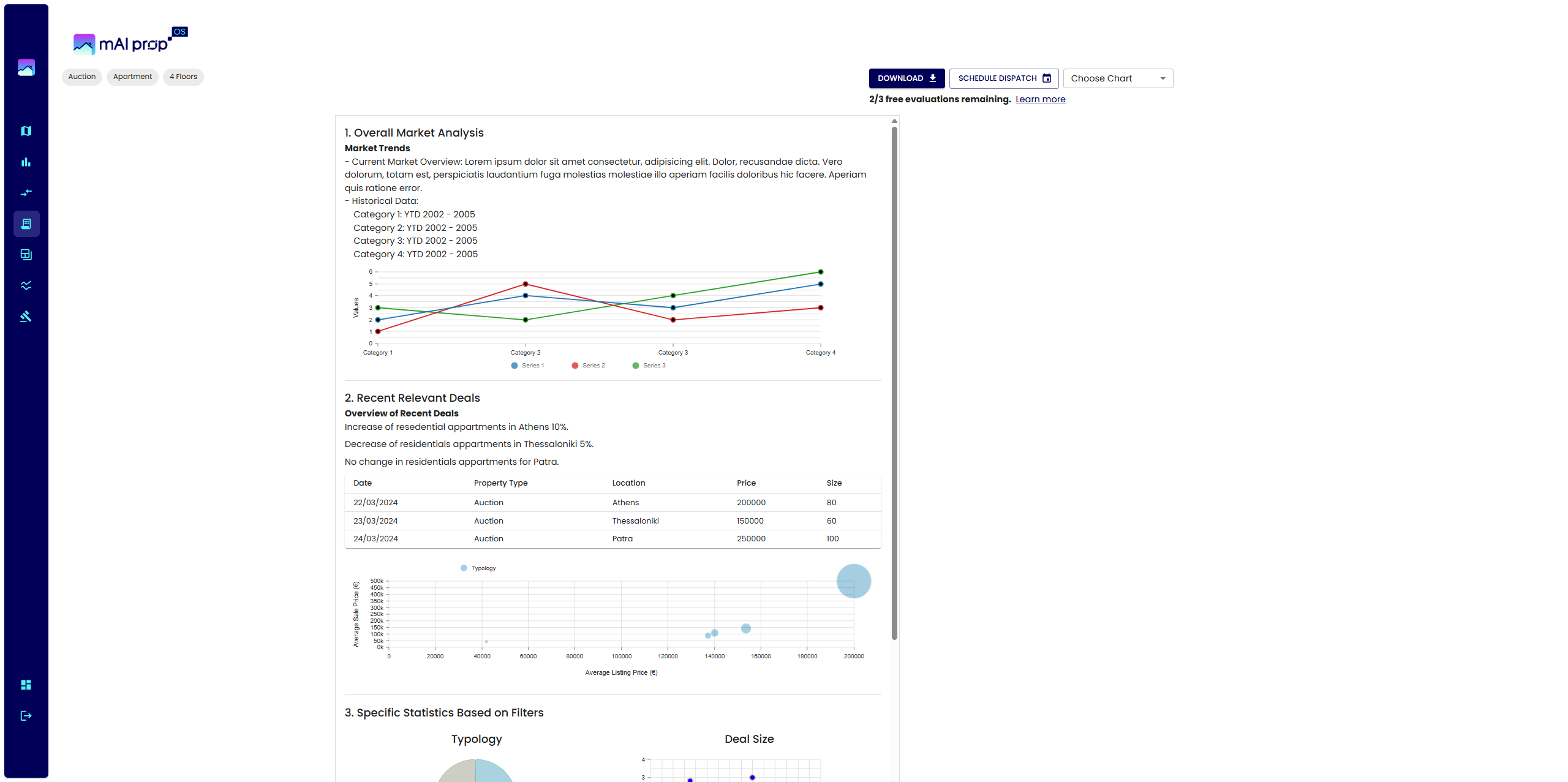Click the Series 2 point at Category 2

(526, 284)
